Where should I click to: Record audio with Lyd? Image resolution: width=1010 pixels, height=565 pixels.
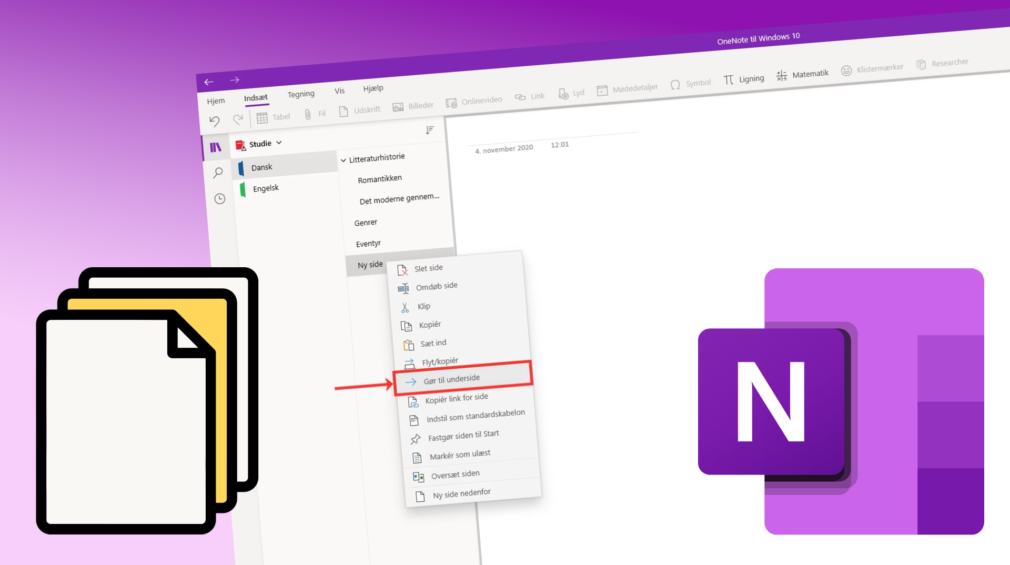pos(571,93)
